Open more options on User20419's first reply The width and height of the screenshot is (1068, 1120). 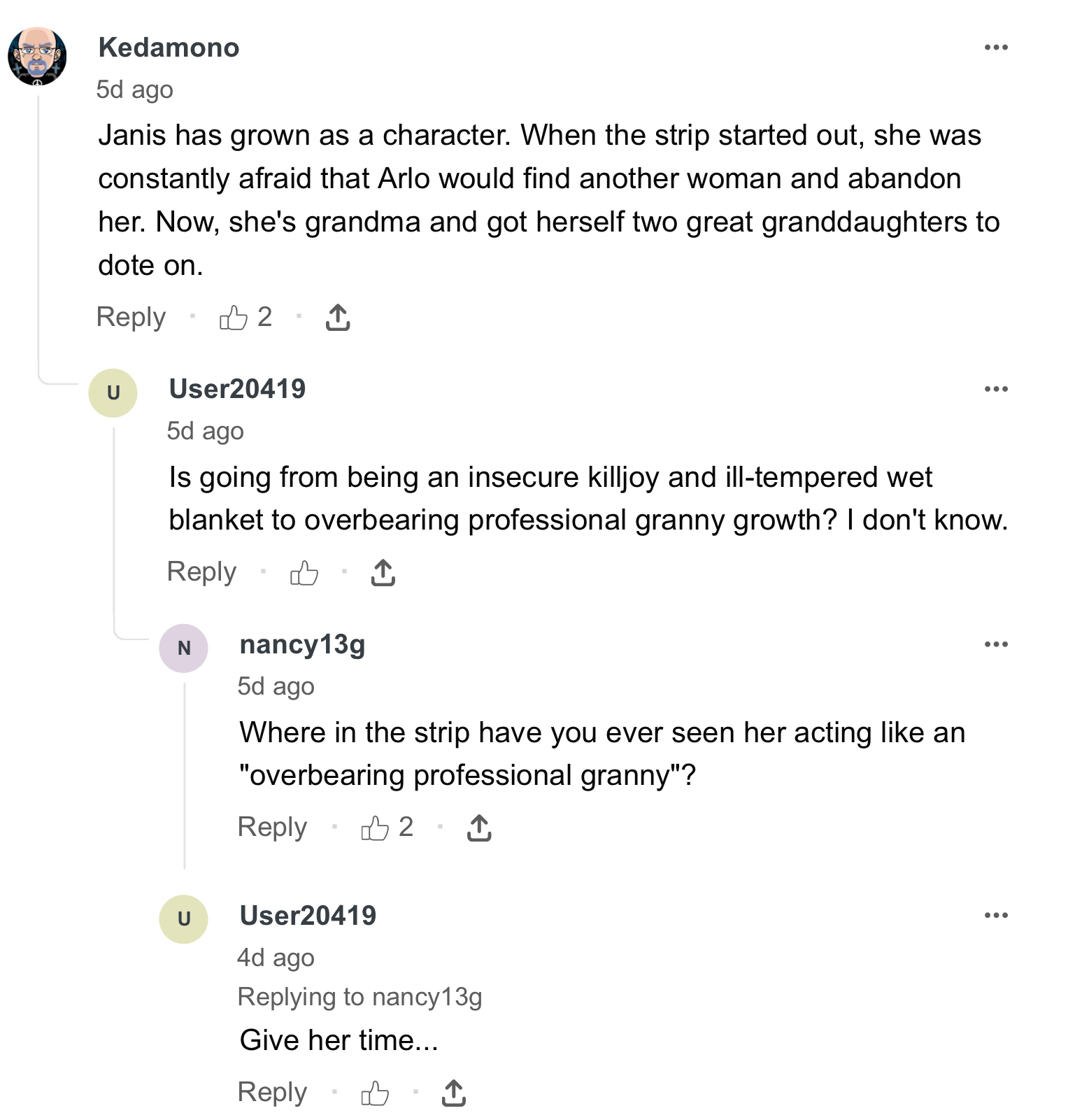point(996,389)
